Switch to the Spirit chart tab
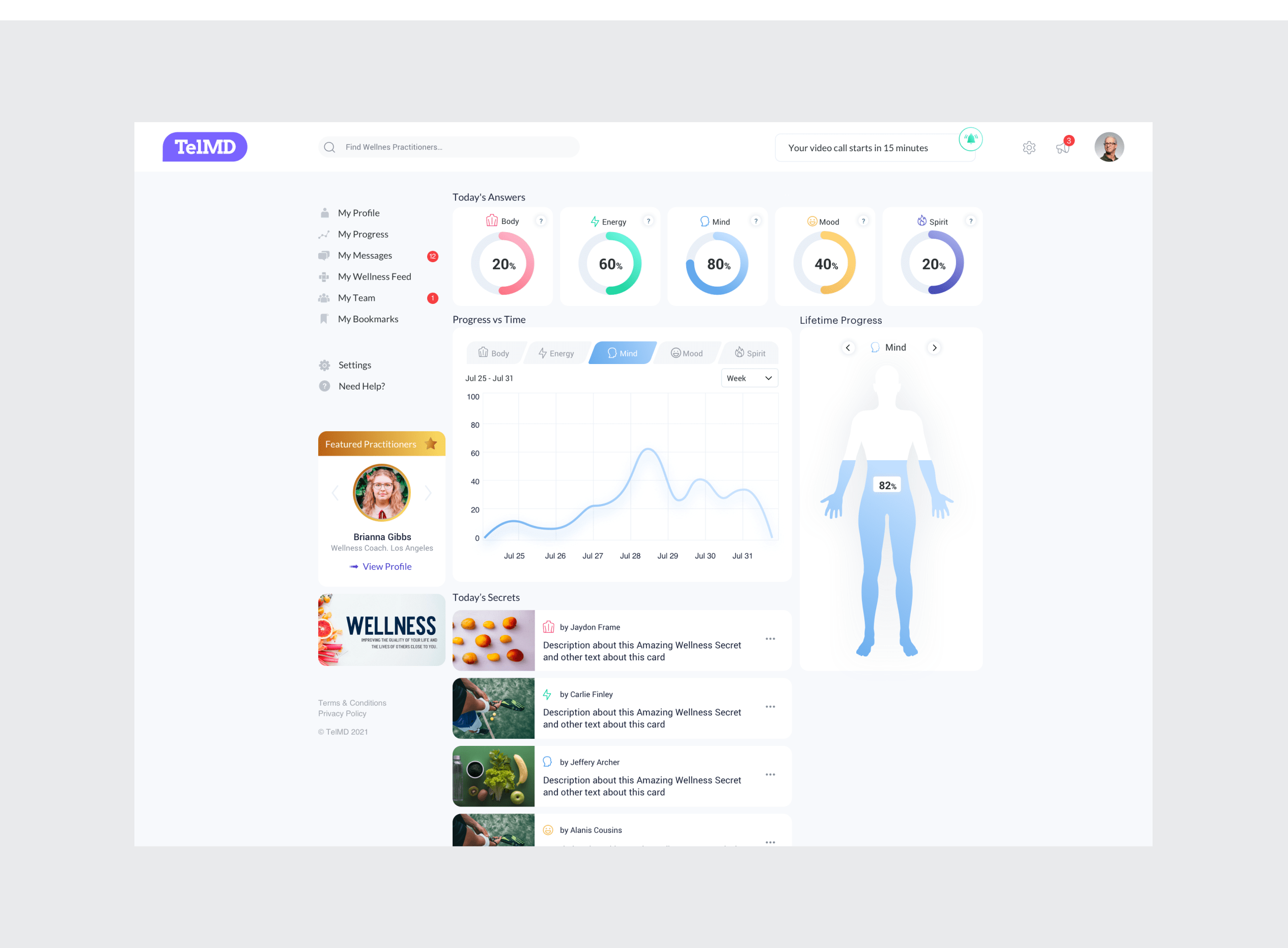The image size is (1288, 948). click(750, 353)
